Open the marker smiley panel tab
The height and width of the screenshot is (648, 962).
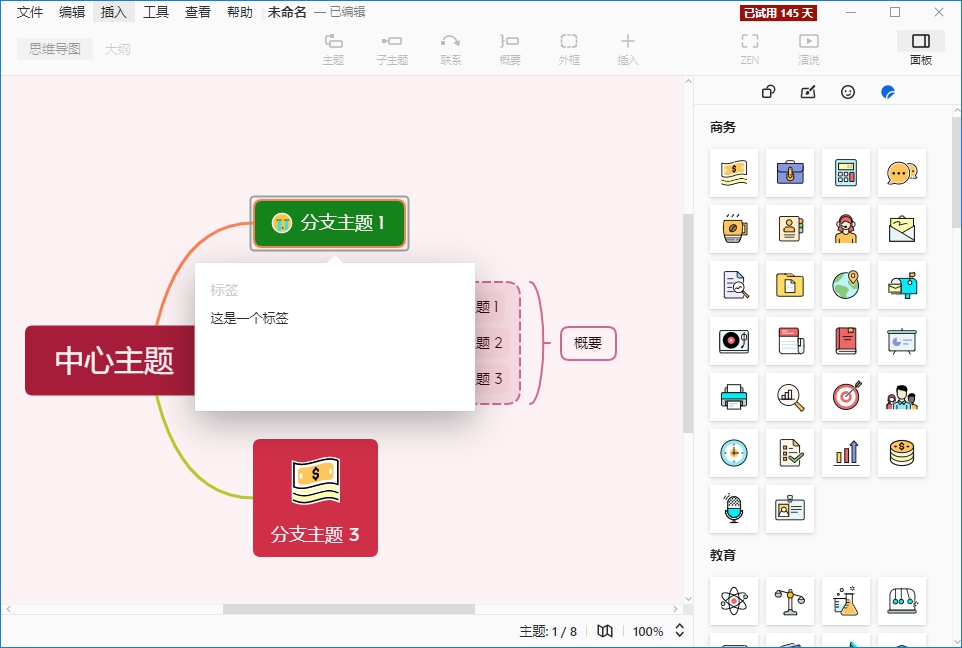point(848,92)
